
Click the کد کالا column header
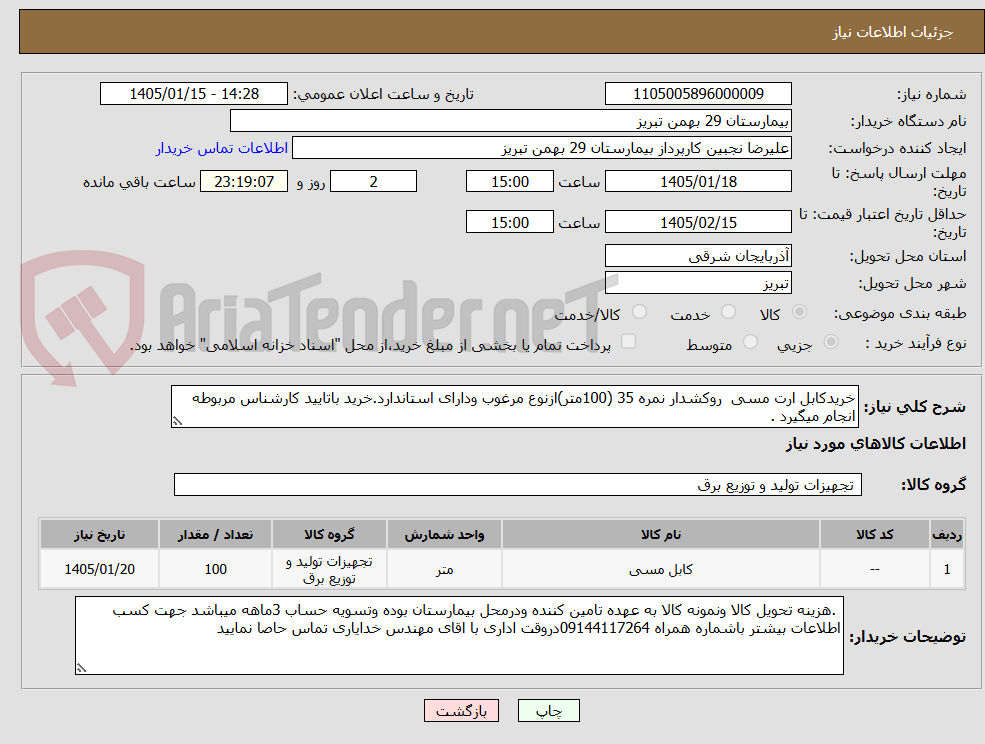pos(874,534)
